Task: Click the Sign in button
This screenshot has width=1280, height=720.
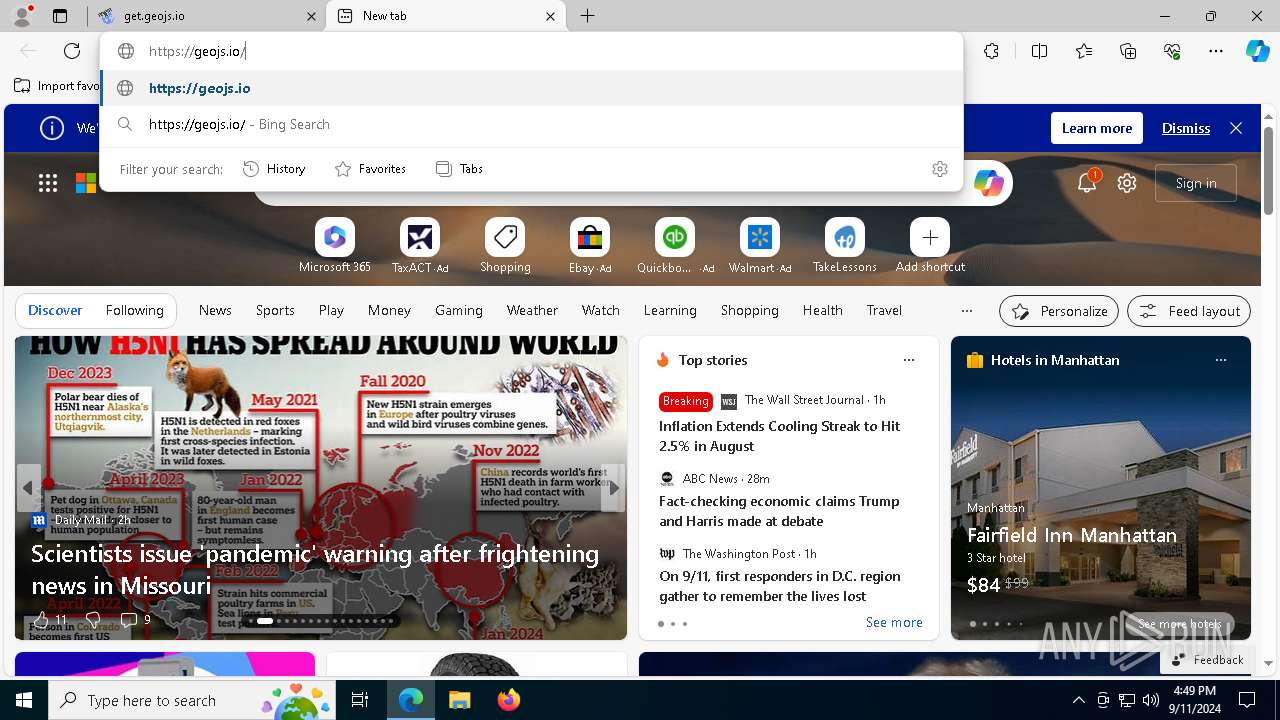Action: coord(1196,183)
